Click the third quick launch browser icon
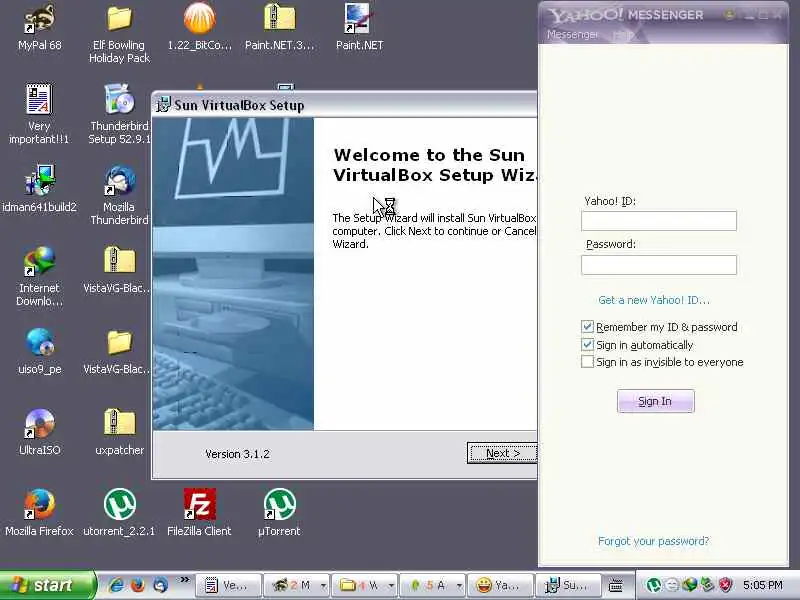 click(x=160, y=585)
